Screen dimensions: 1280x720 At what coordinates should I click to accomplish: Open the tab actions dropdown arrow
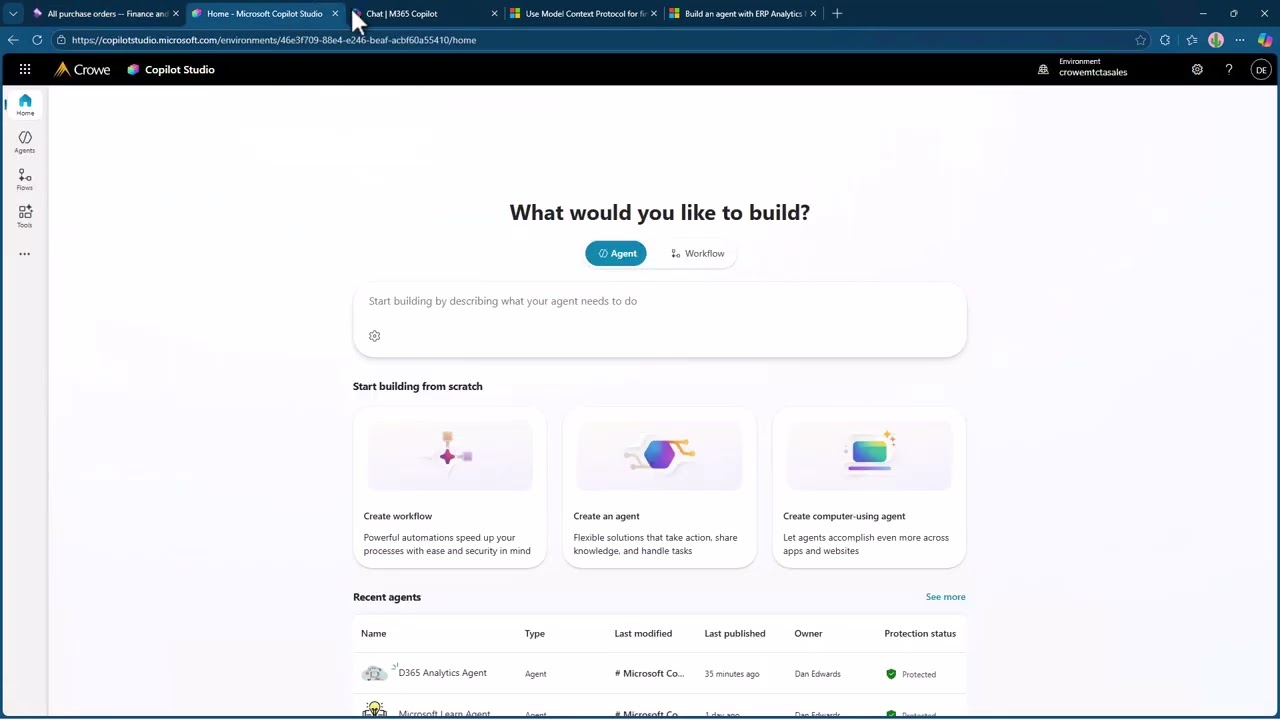pyautogui.click(x=13, y=14)
